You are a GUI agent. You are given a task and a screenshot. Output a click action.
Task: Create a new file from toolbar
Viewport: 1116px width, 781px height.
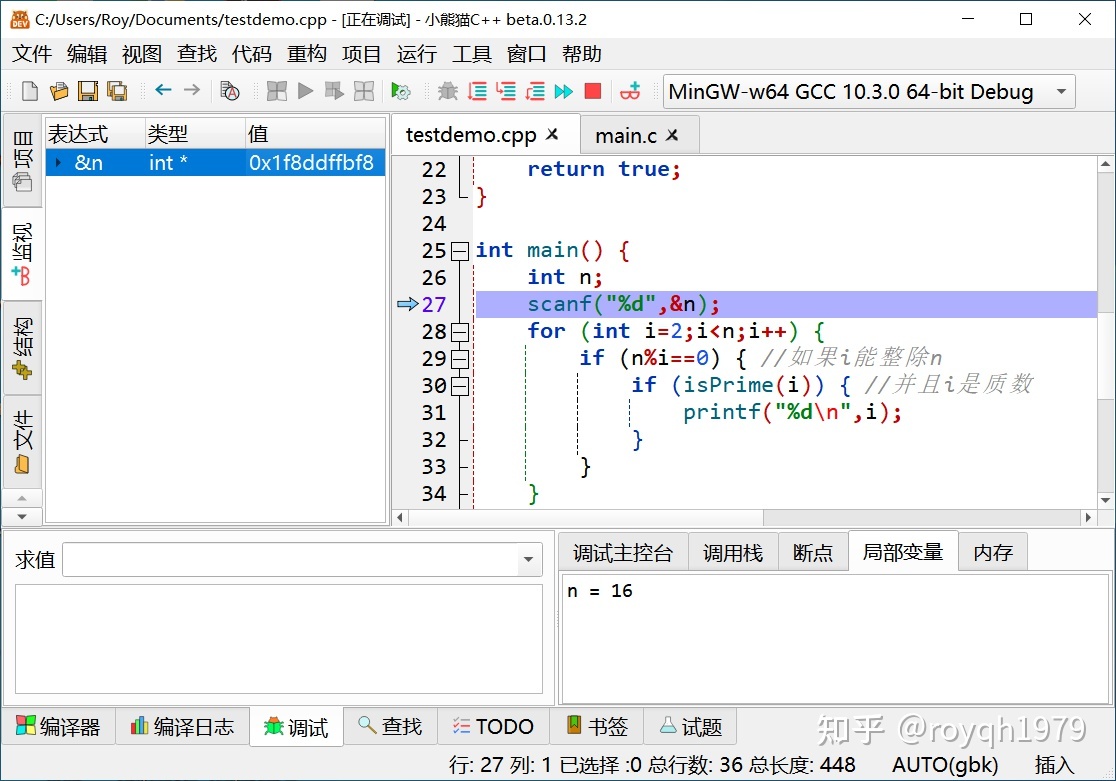point(30,91)
